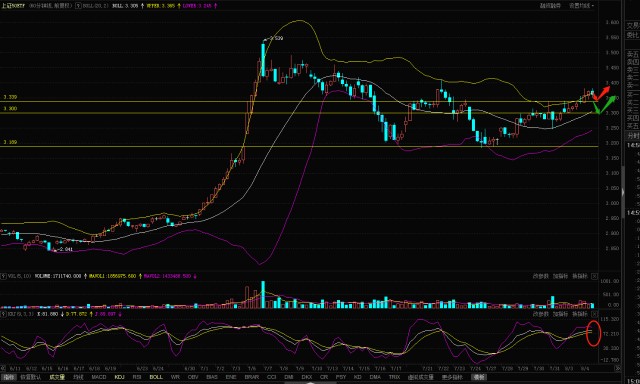Select the tab between TRIX and the more-indicators tab
This screenshot has width=640, height=384.
tap(421, 377)
